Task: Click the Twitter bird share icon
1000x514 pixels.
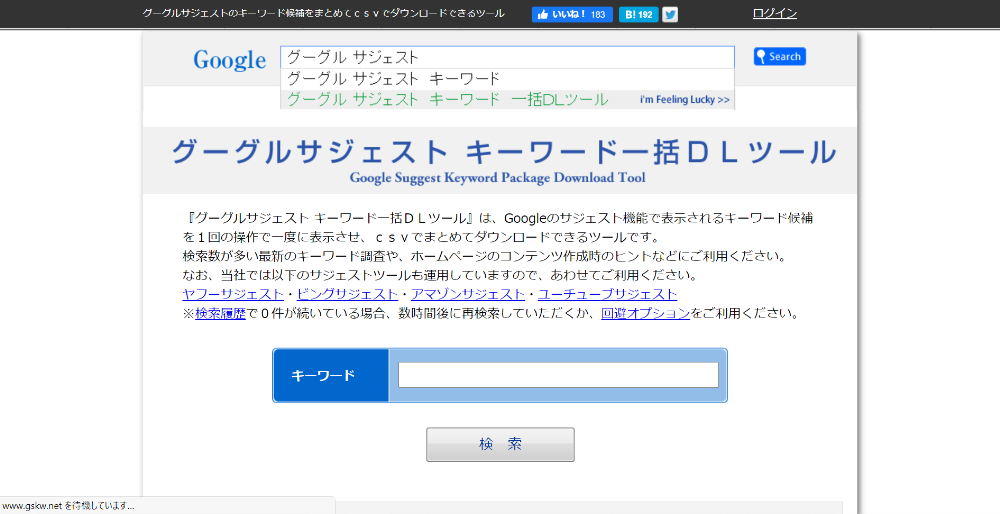Action: pyautogui.click(x=670, y=14)
